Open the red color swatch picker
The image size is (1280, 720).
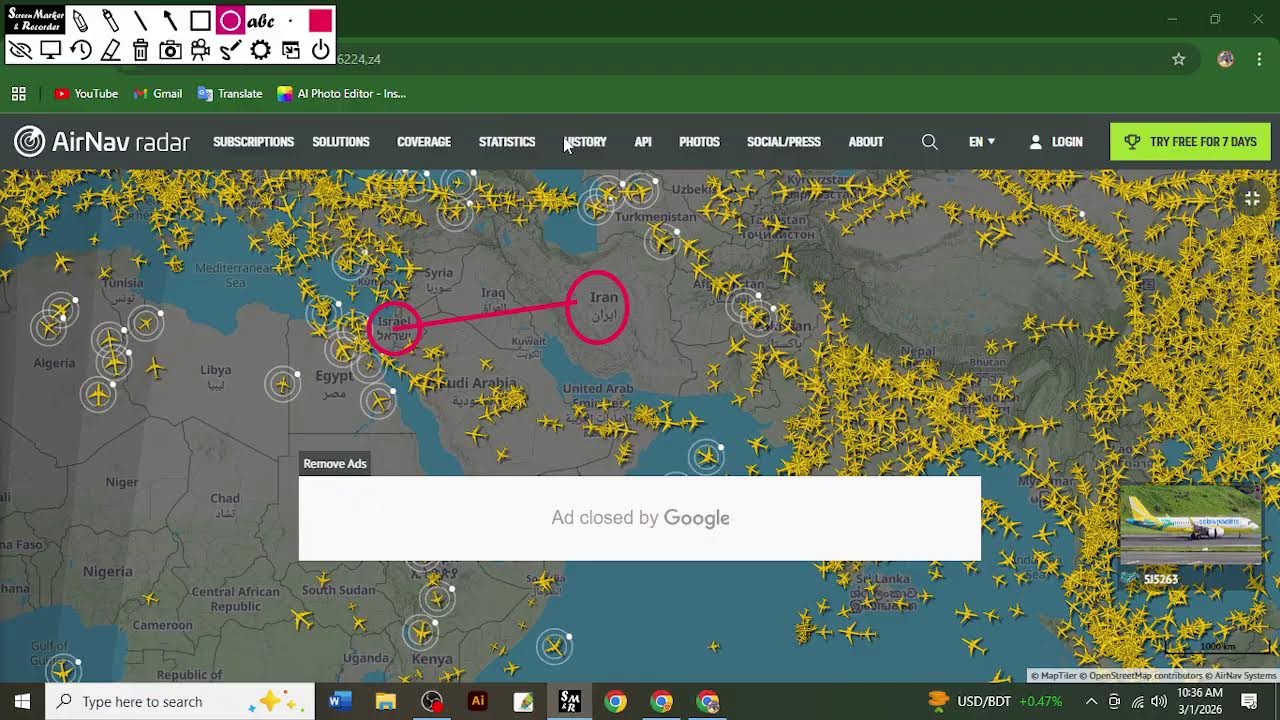[x=320, y=21]
